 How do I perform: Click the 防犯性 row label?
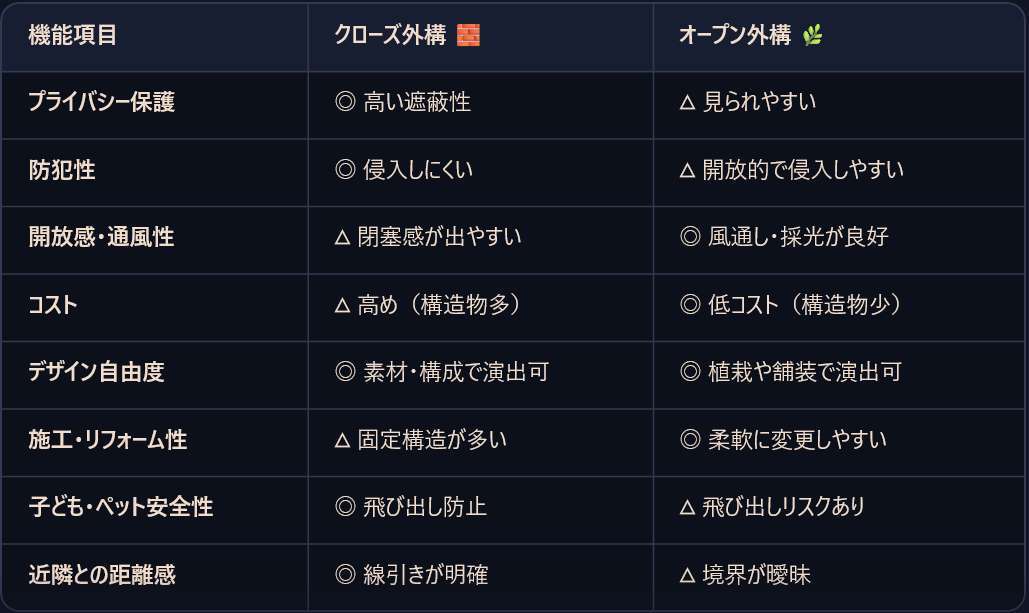(x=62, y=170)
